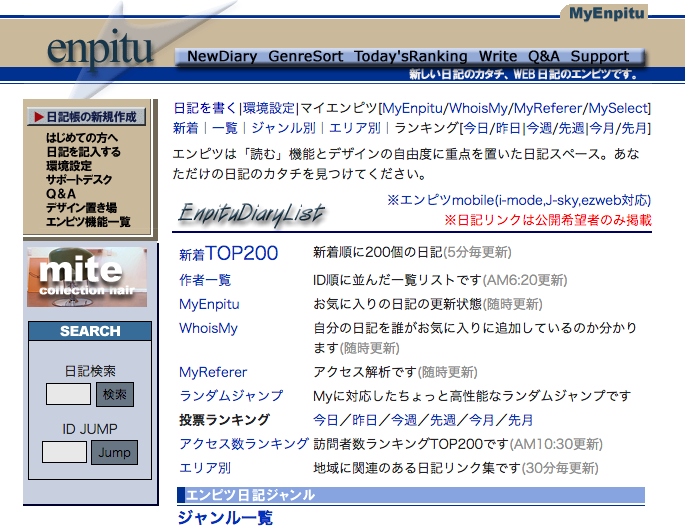
Task: Open Support in the navigation bar
Action: (599, 56)
